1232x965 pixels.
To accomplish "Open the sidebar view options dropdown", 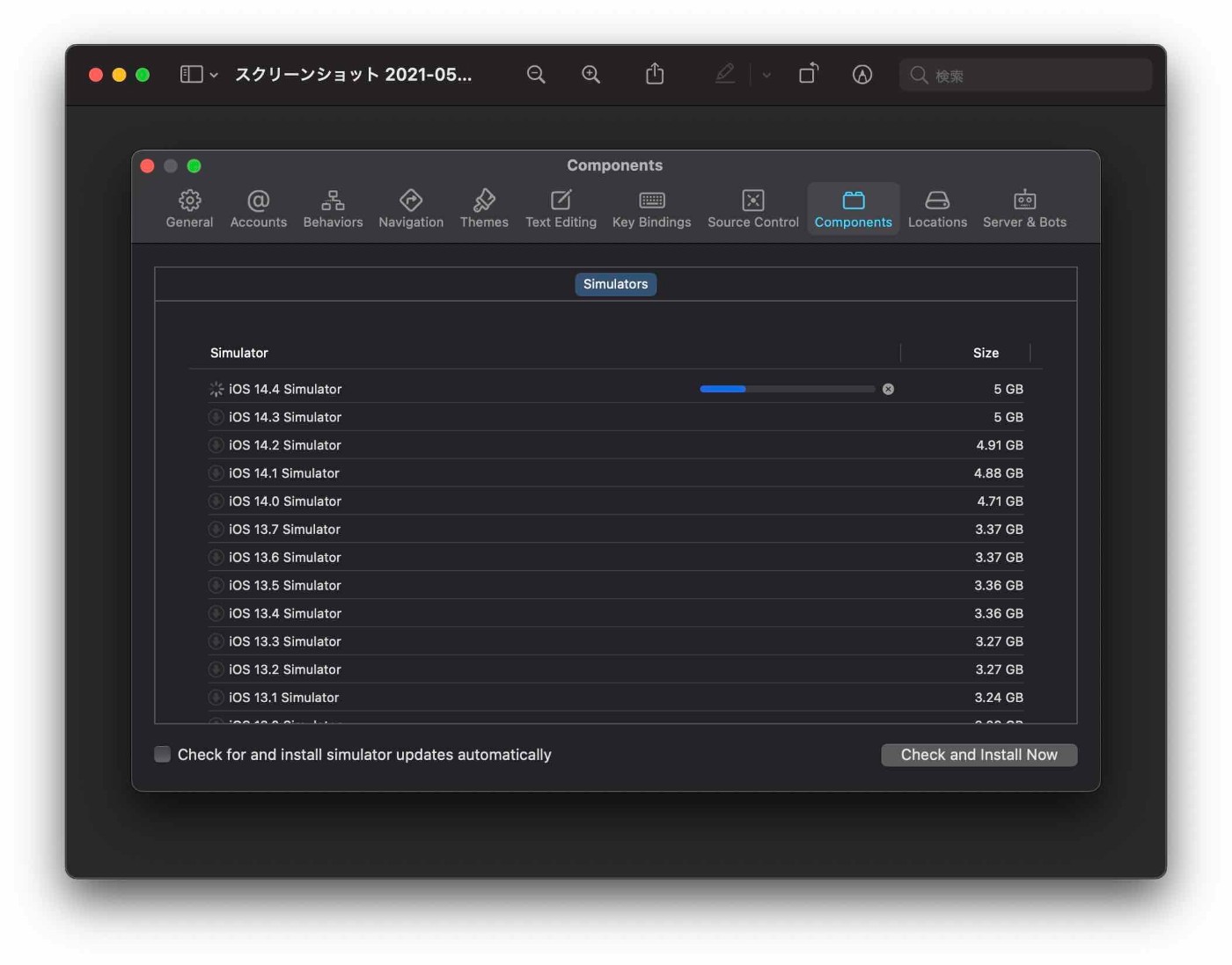I will pos(214,76).
